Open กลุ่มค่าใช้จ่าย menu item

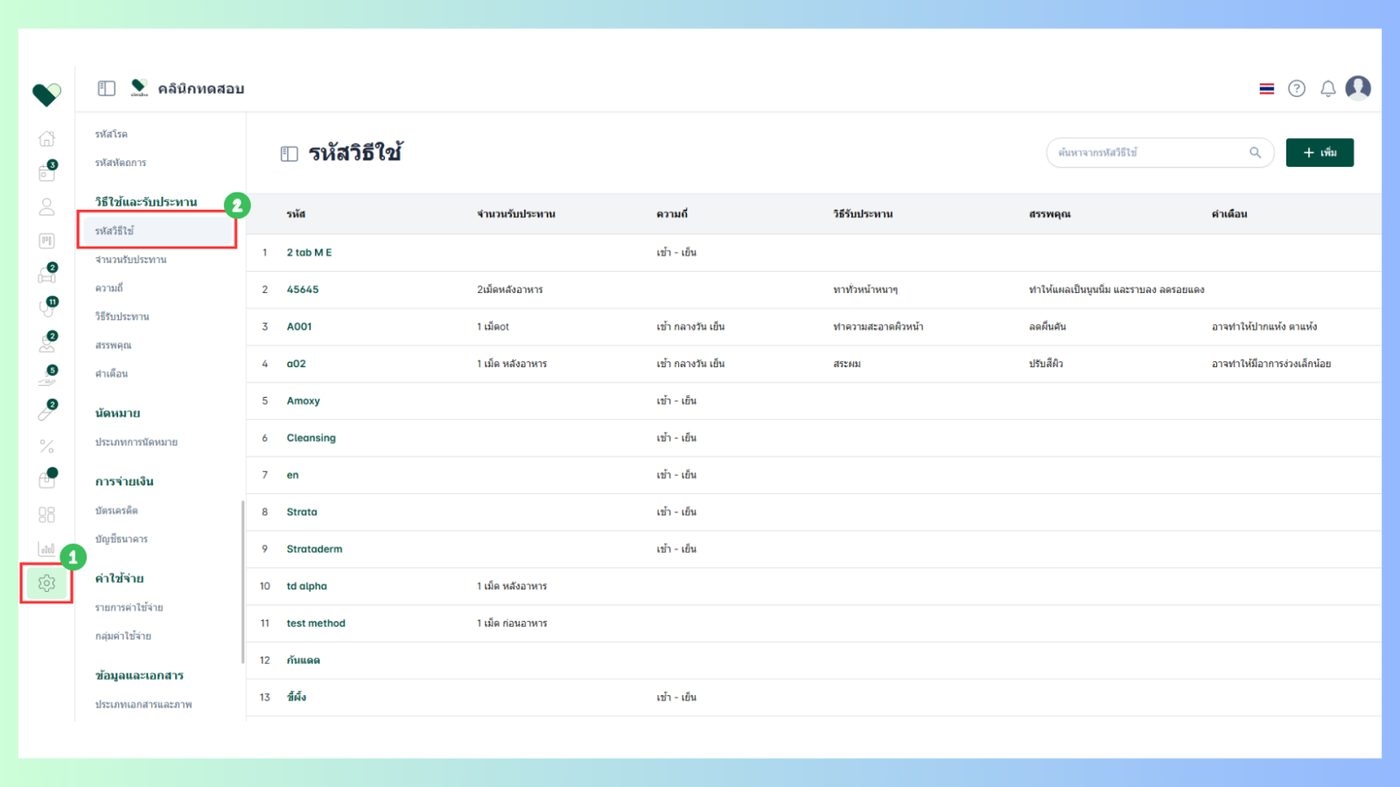pyautogui.click(x=123, y=636)
